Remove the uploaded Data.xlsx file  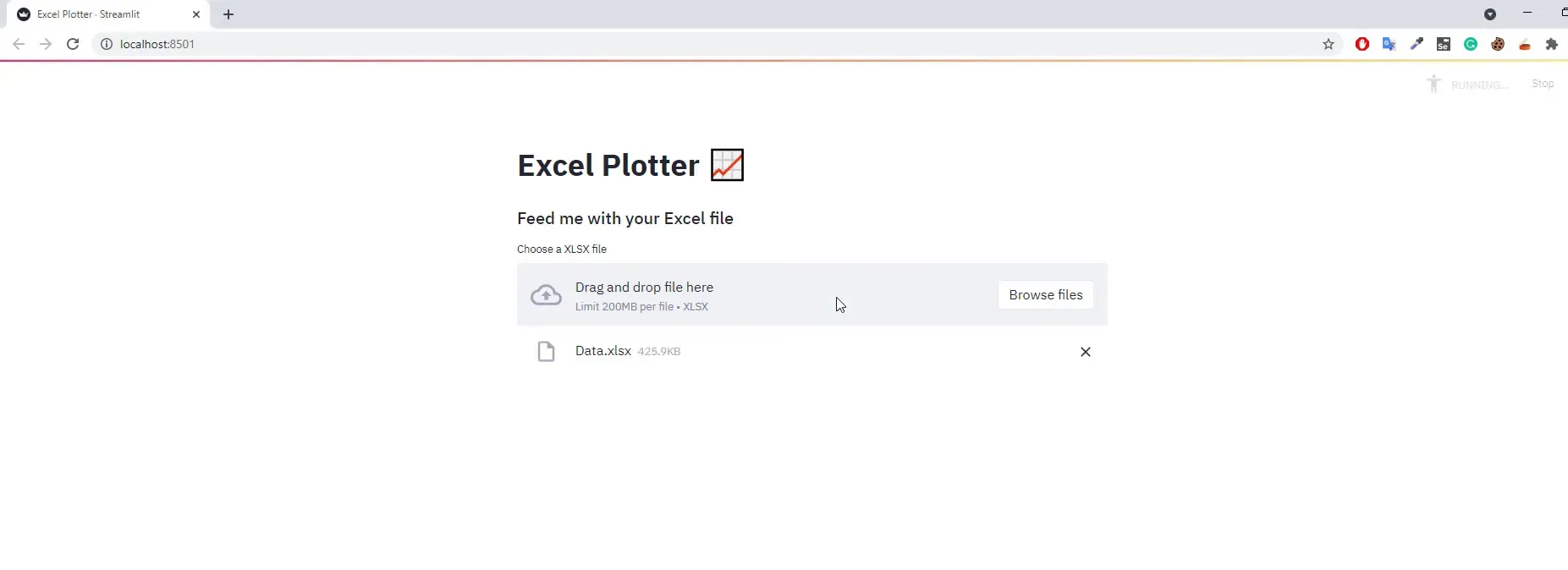[x=1085, y=352]
